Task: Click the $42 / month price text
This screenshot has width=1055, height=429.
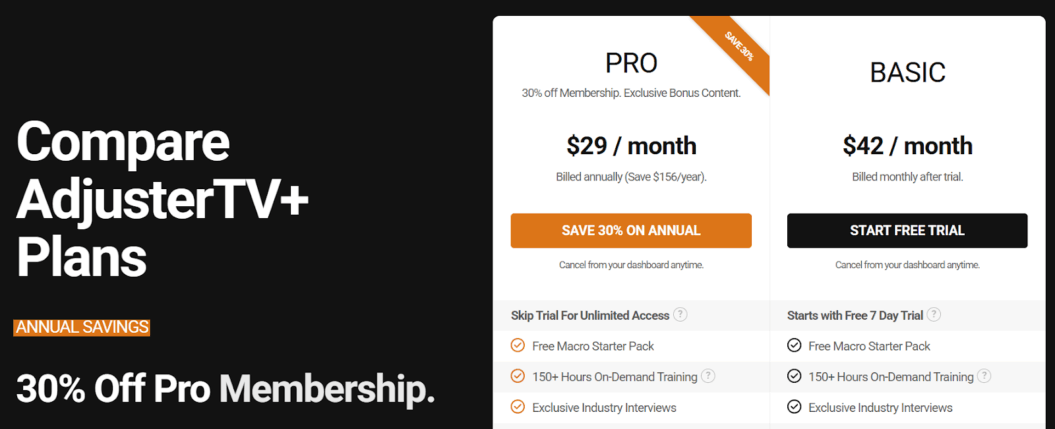Action: 907,146
